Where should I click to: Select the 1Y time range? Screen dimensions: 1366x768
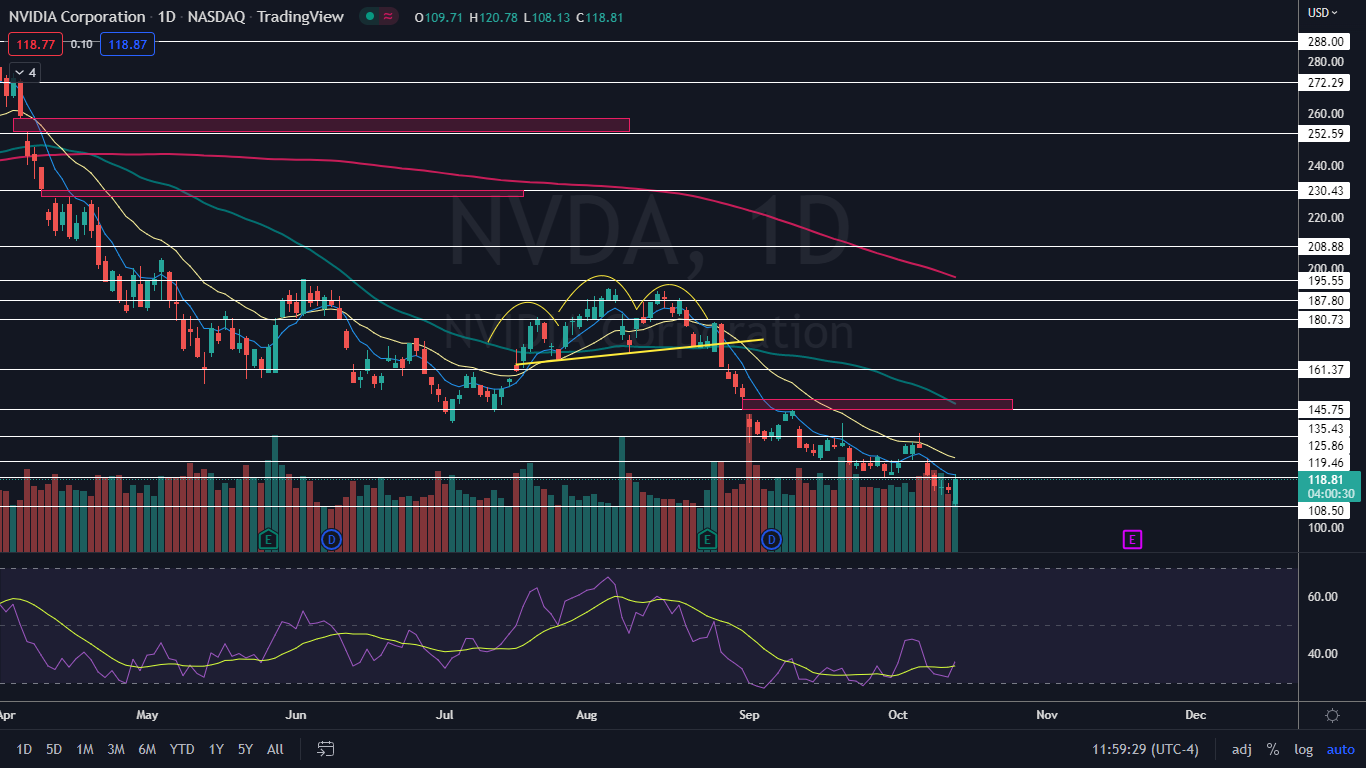point(216,749)
